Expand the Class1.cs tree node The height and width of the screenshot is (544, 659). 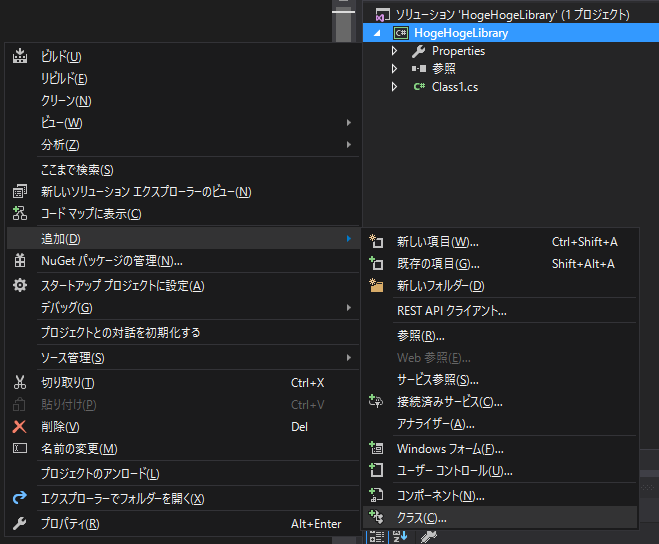click(394, 87)
